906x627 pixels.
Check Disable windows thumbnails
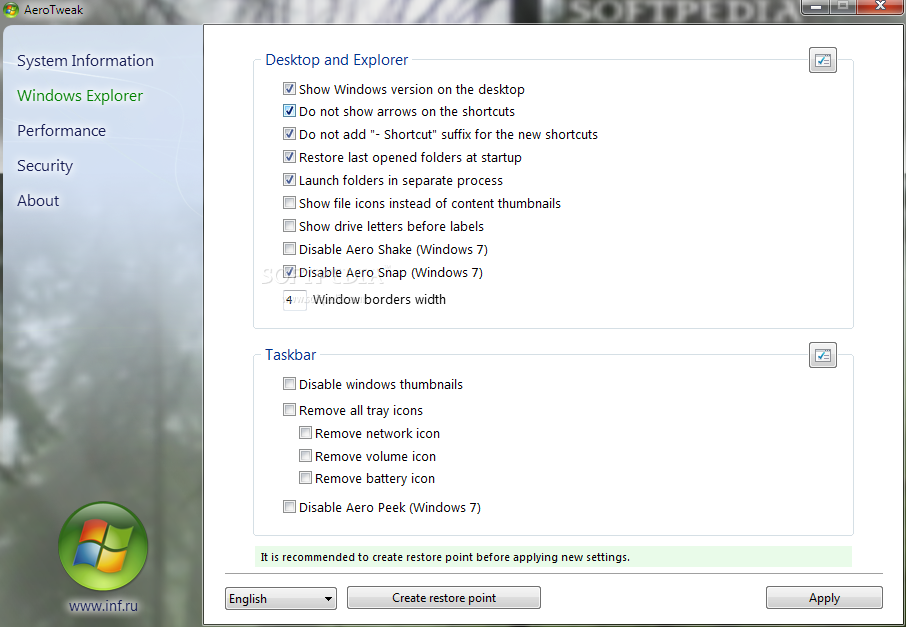tap(289, 384)
